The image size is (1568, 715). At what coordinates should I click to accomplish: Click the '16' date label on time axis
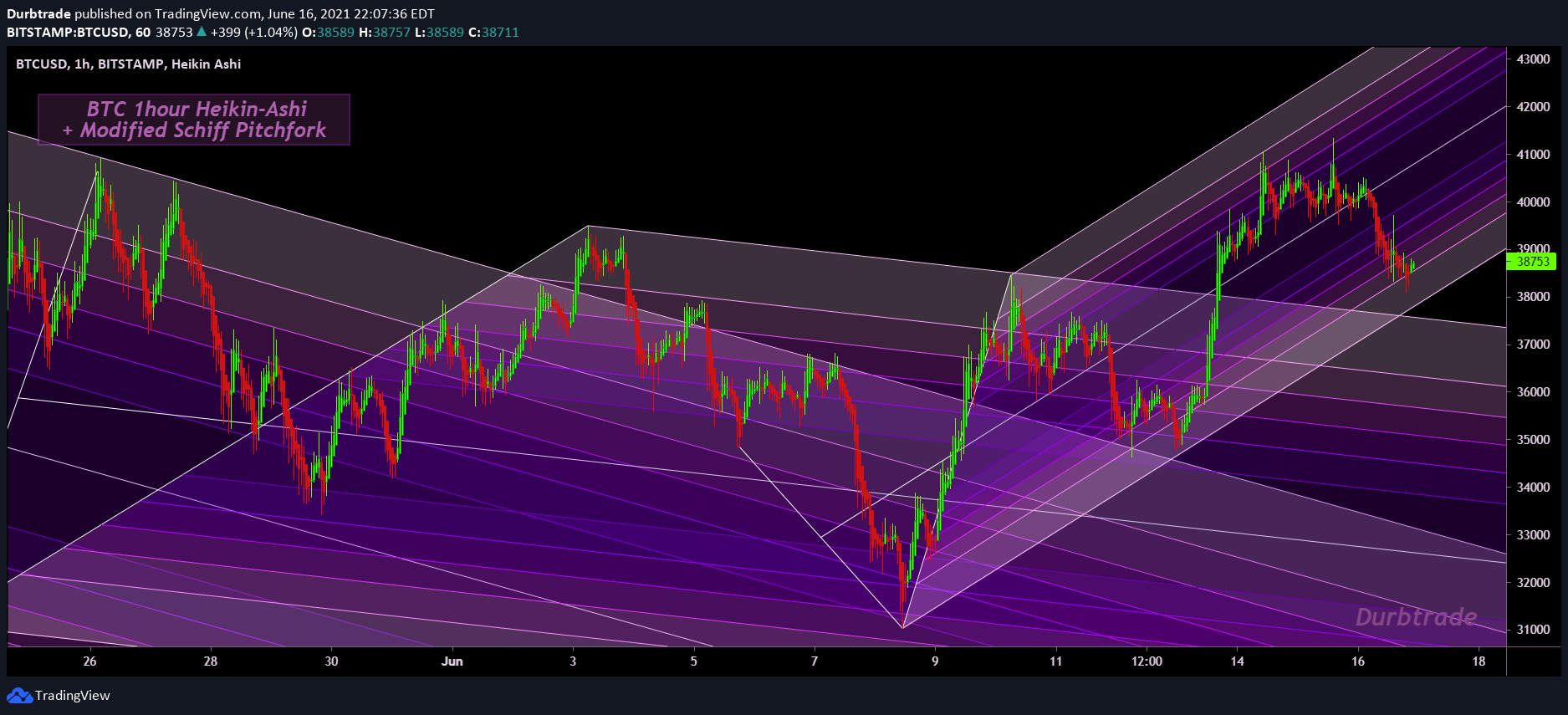click(x=1358, y=661)
